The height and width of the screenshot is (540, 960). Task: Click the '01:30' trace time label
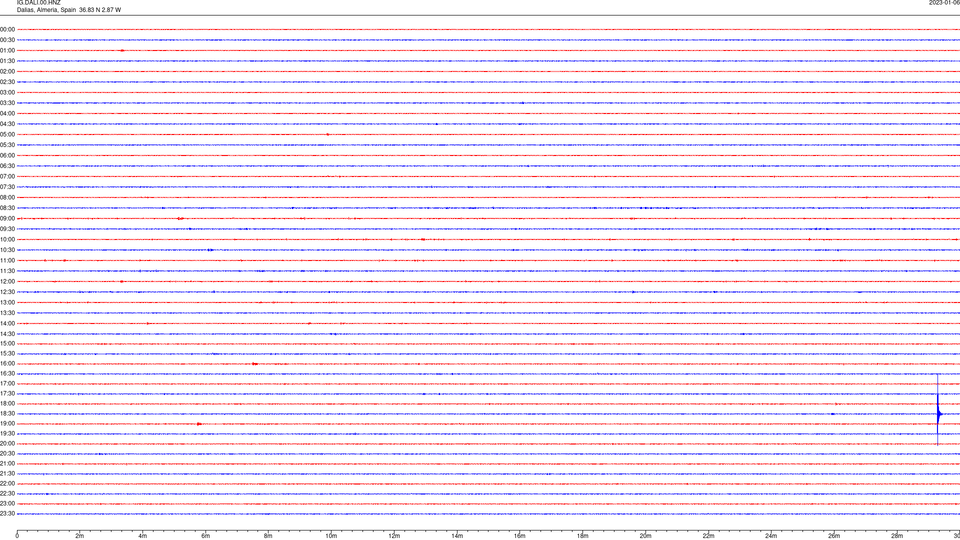(x=7, y=61)
